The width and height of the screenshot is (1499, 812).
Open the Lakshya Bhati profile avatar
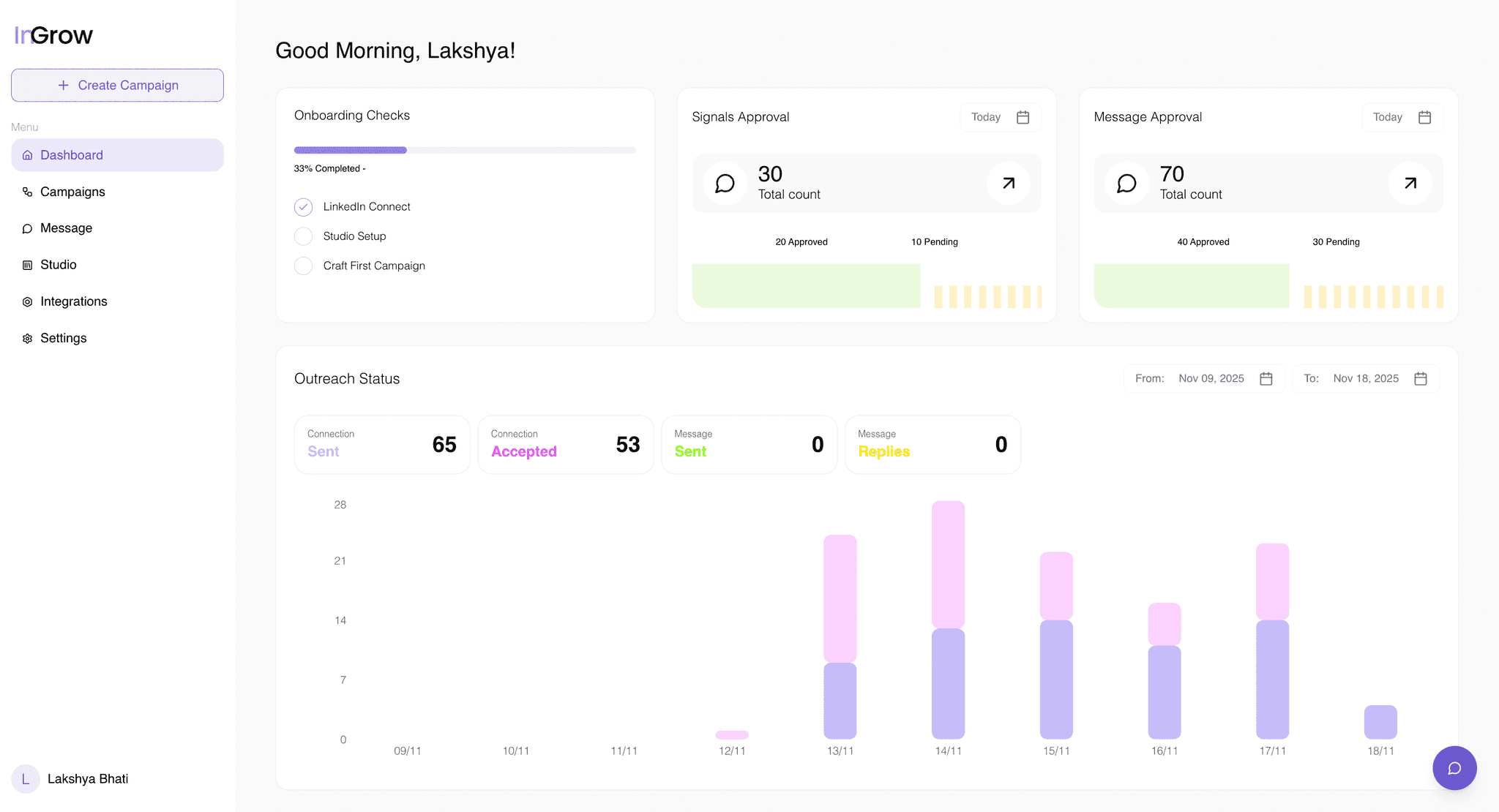[26, 778]
